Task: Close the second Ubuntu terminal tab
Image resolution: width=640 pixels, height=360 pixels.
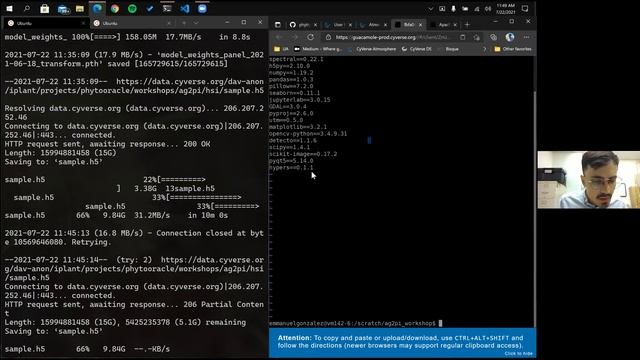Action: click(169, 23)
